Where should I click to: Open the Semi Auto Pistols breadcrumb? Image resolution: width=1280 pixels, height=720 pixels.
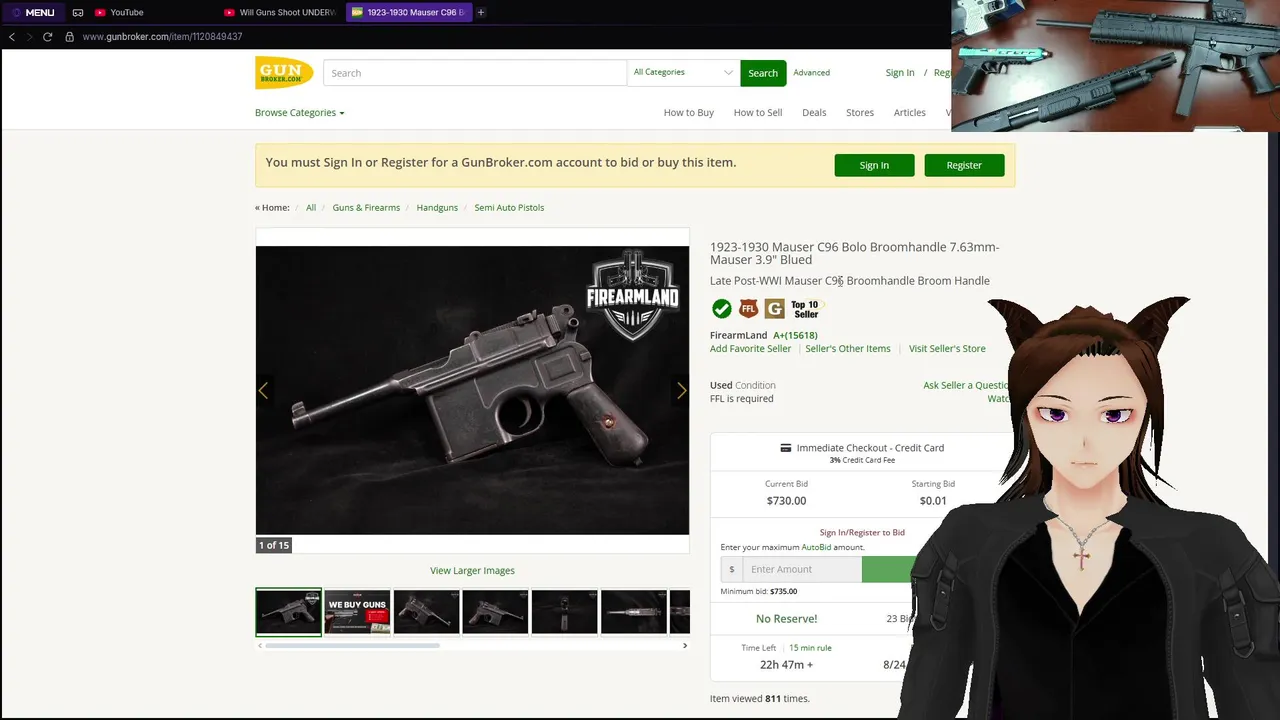(x=509, y=208)
